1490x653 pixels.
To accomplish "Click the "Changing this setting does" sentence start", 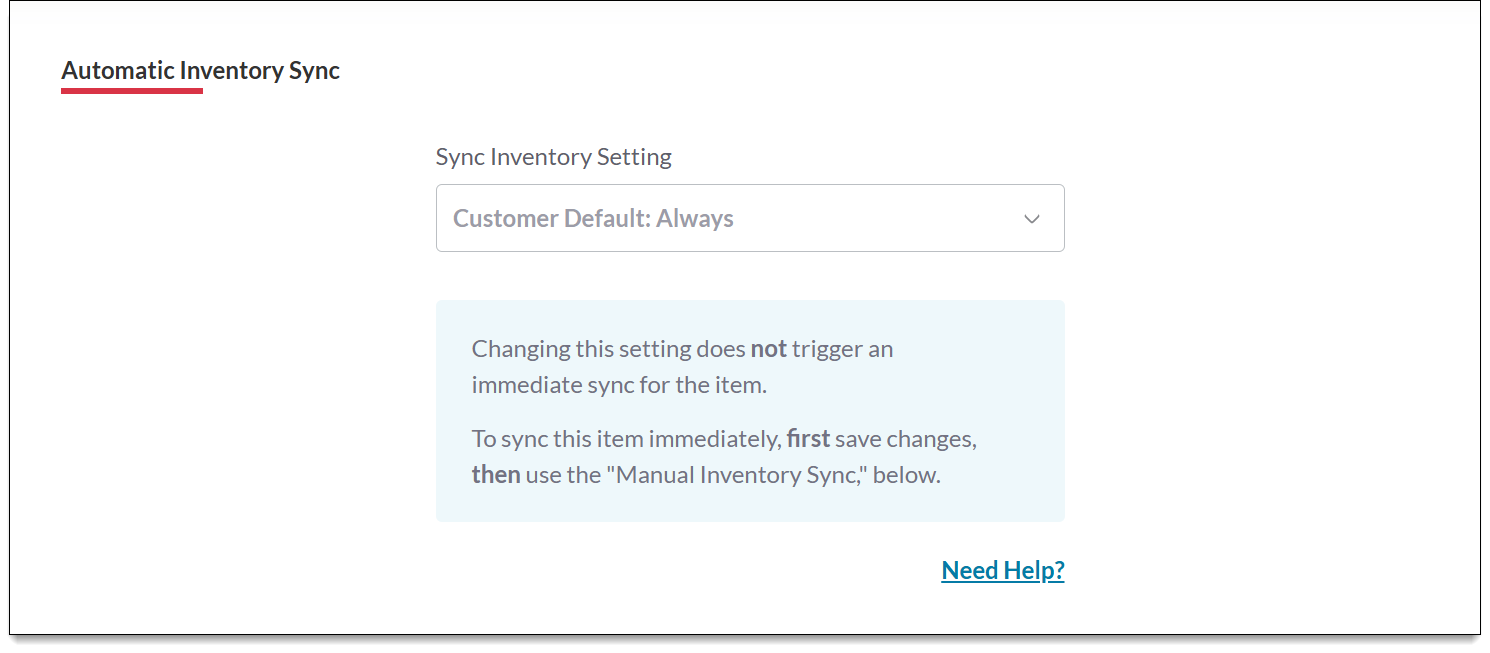I will coord(608,349).
